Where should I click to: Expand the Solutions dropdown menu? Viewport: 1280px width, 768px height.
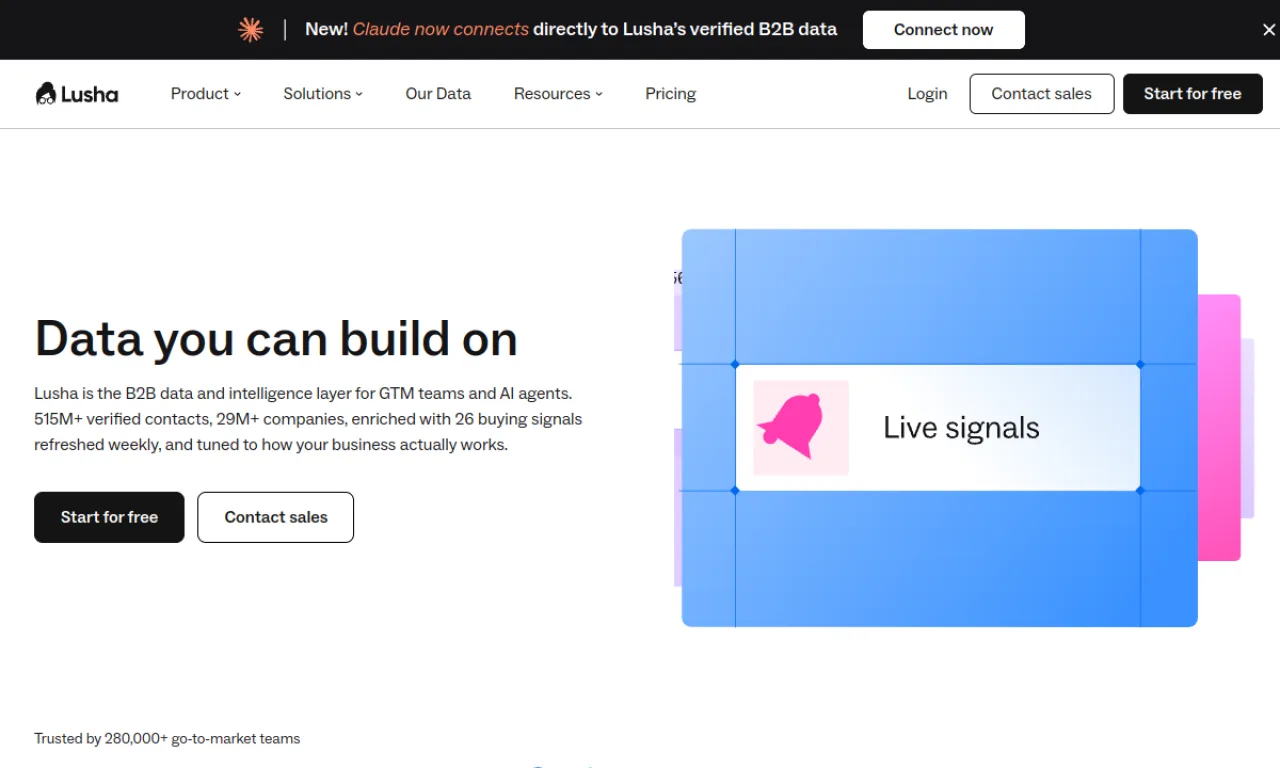click(323, 94)
